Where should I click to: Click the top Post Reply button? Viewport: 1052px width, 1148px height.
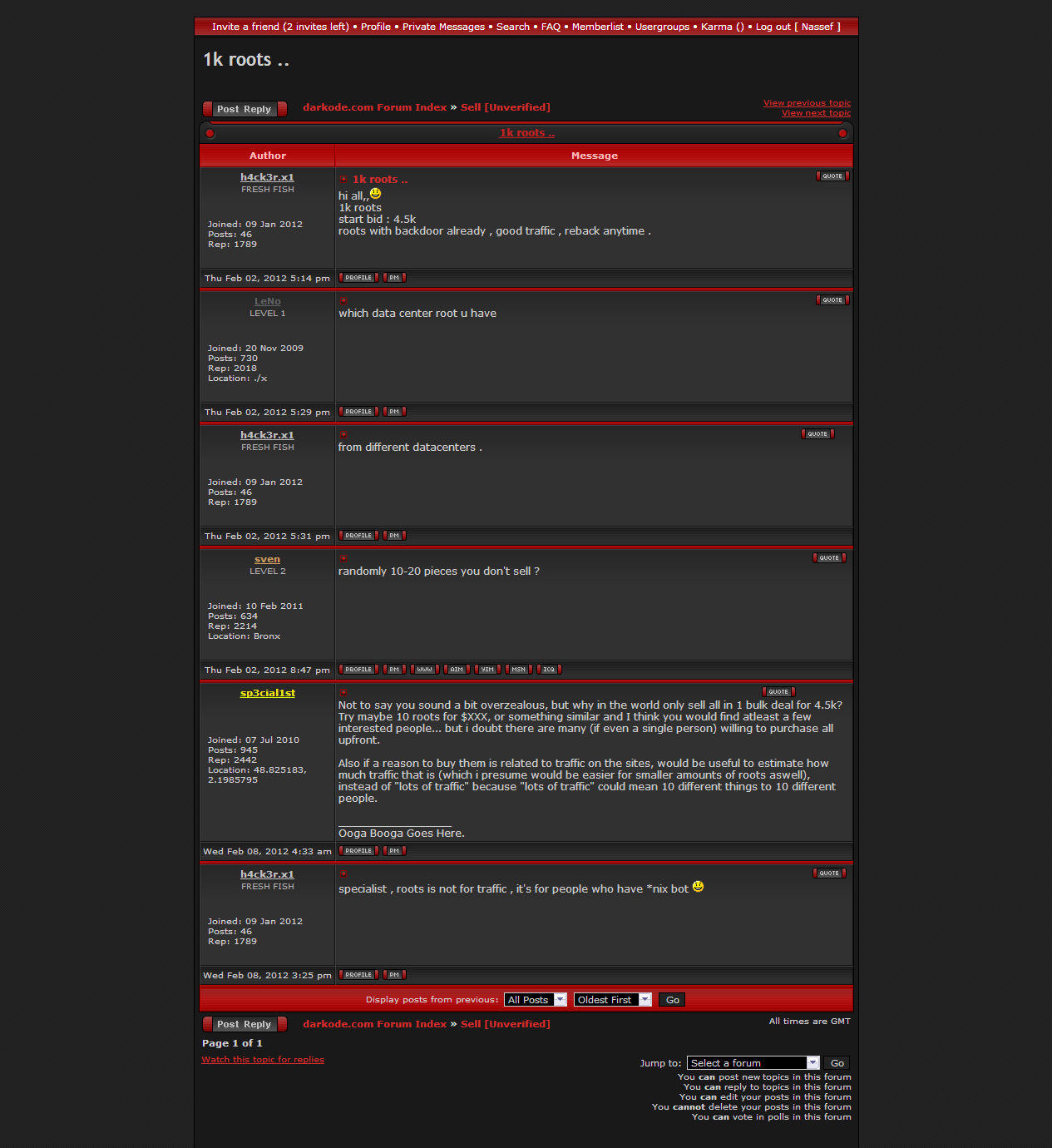click(x=244, y=109)
